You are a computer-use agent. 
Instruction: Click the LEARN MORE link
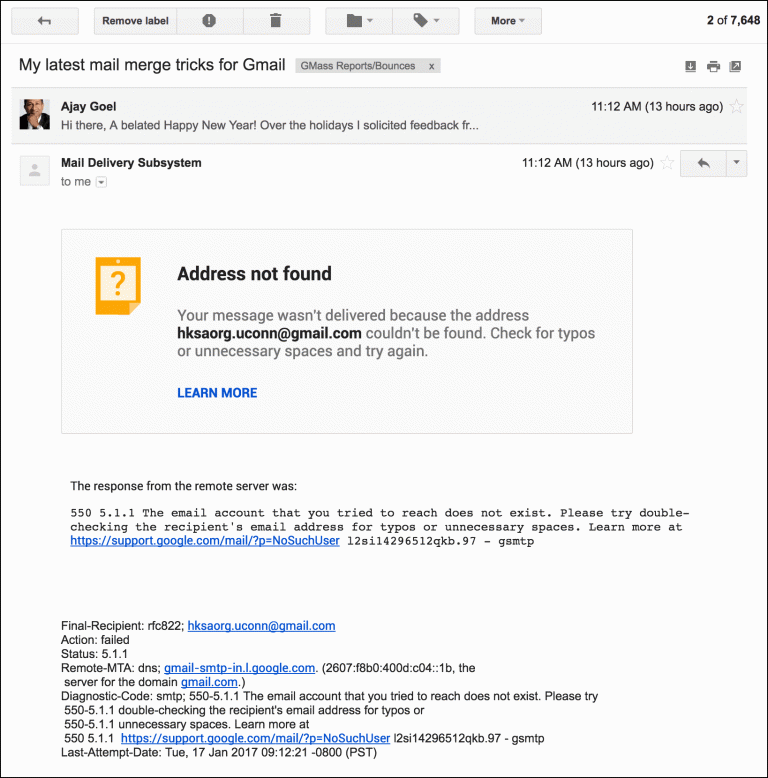pos(217,393)
